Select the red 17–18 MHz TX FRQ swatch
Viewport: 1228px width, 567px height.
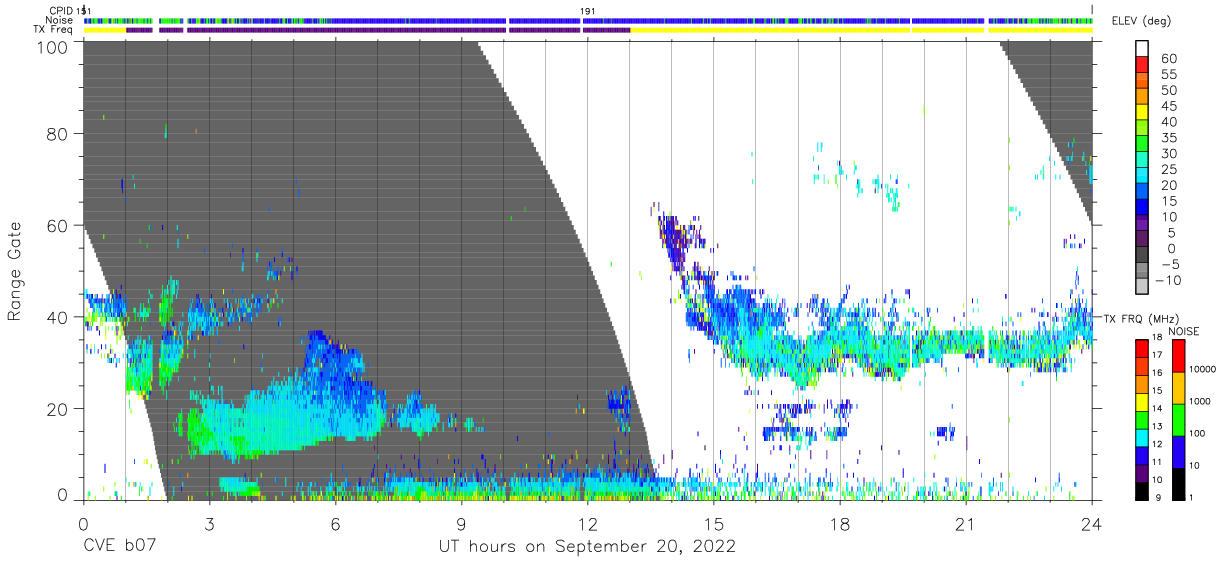[1141, 347]
